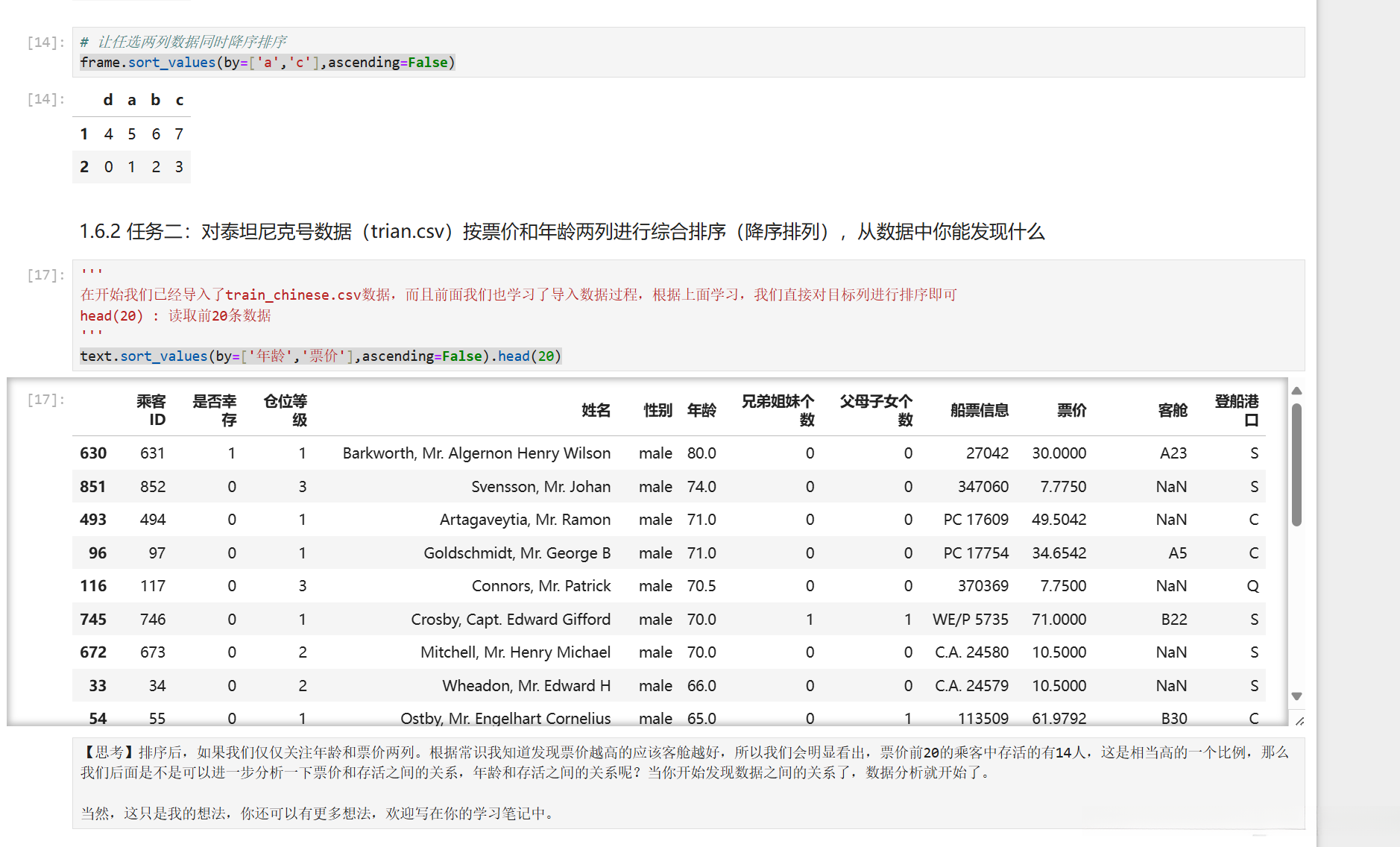Click row index 493
This screenshot has height=847, width=1400.
point(93,520)
